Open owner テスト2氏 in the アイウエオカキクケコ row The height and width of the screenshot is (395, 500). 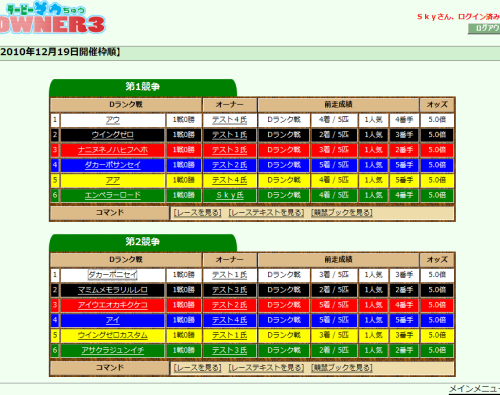(x=230, y=305)
